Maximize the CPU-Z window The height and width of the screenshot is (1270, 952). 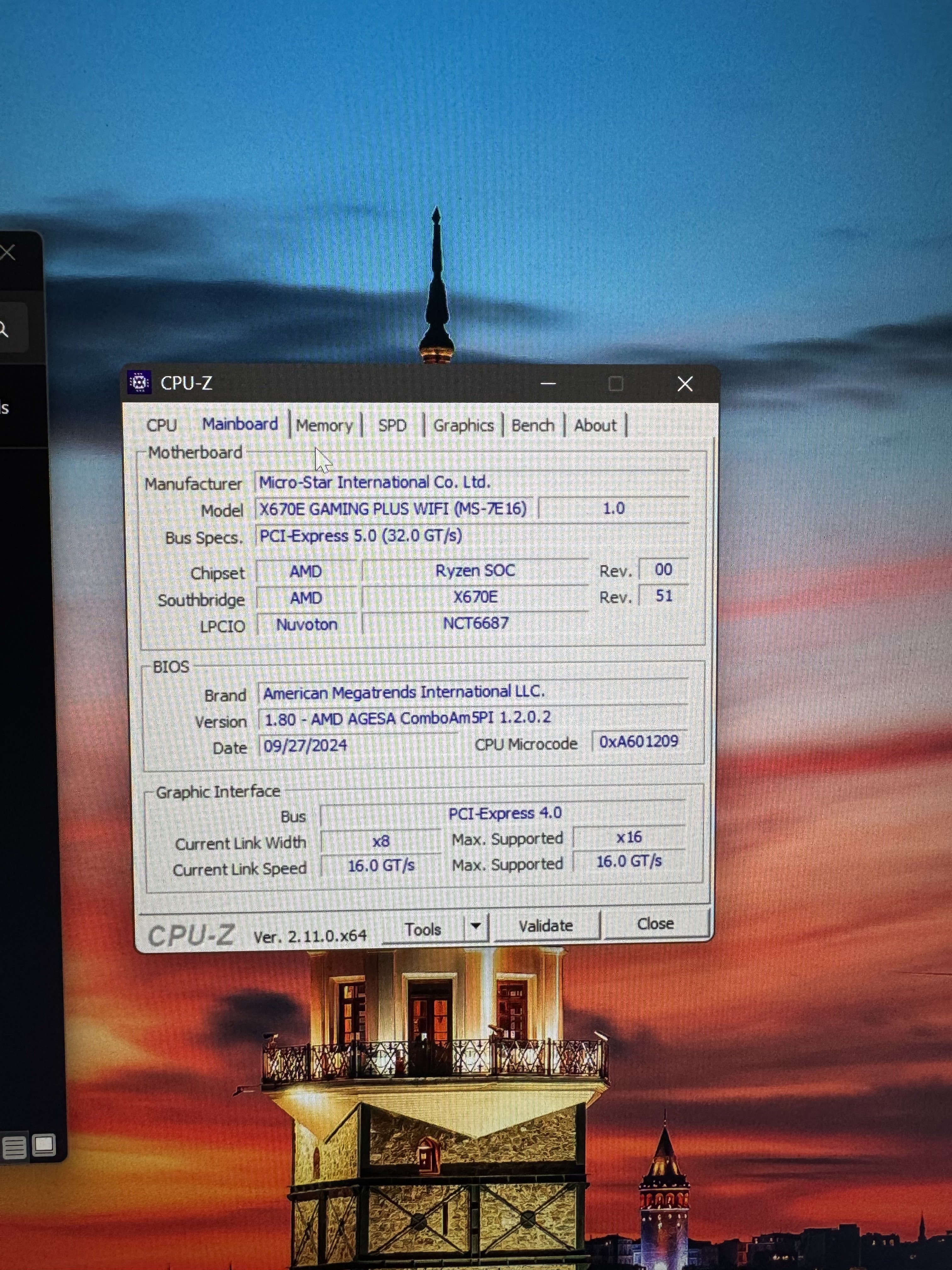616,384
